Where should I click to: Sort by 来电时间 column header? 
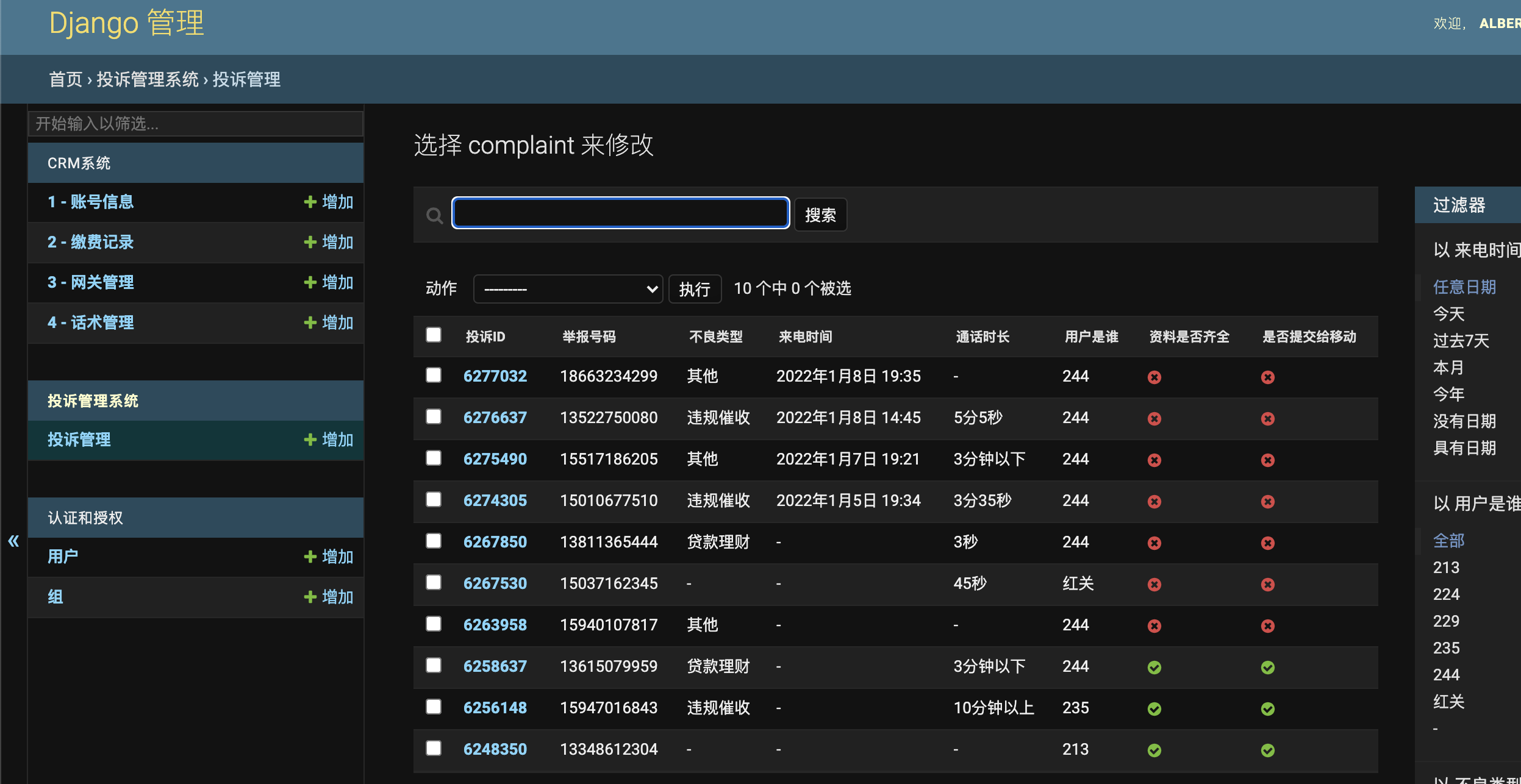click(x=805, y=337)
